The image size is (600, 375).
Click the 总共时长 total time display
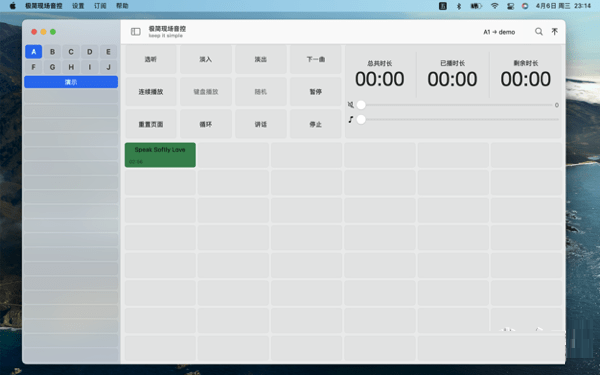point(380,74)
